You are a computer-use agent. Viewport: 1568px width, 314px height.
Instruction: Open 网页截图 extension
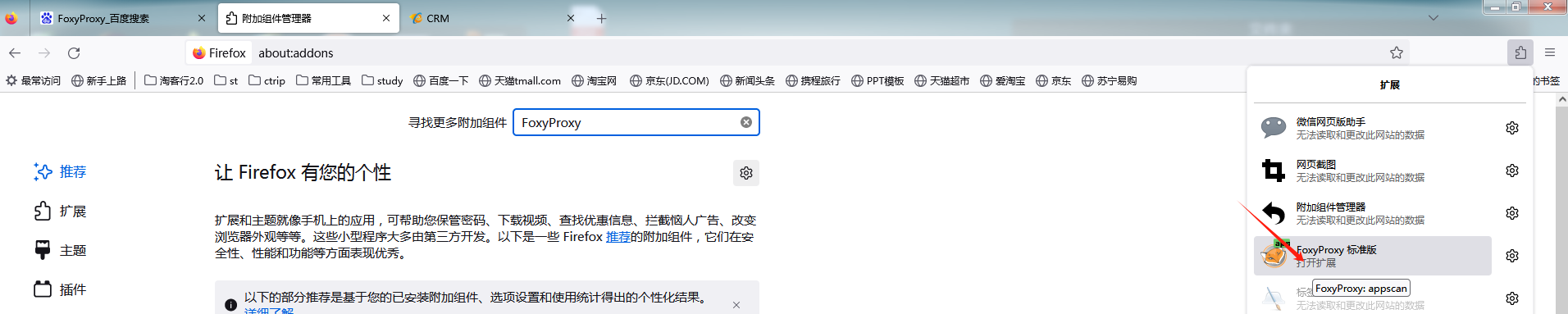[1373, 171]
